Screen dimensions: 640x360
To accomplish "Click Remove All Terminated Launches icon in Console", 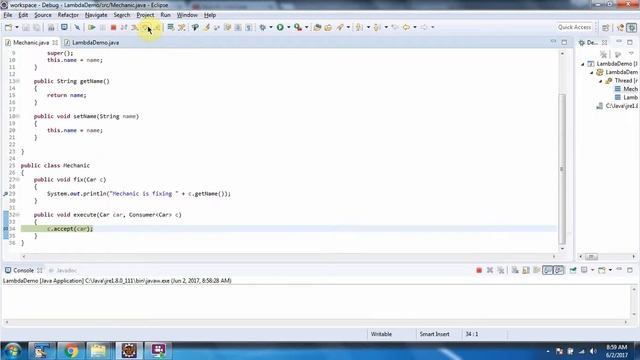I will coord(501,270).
